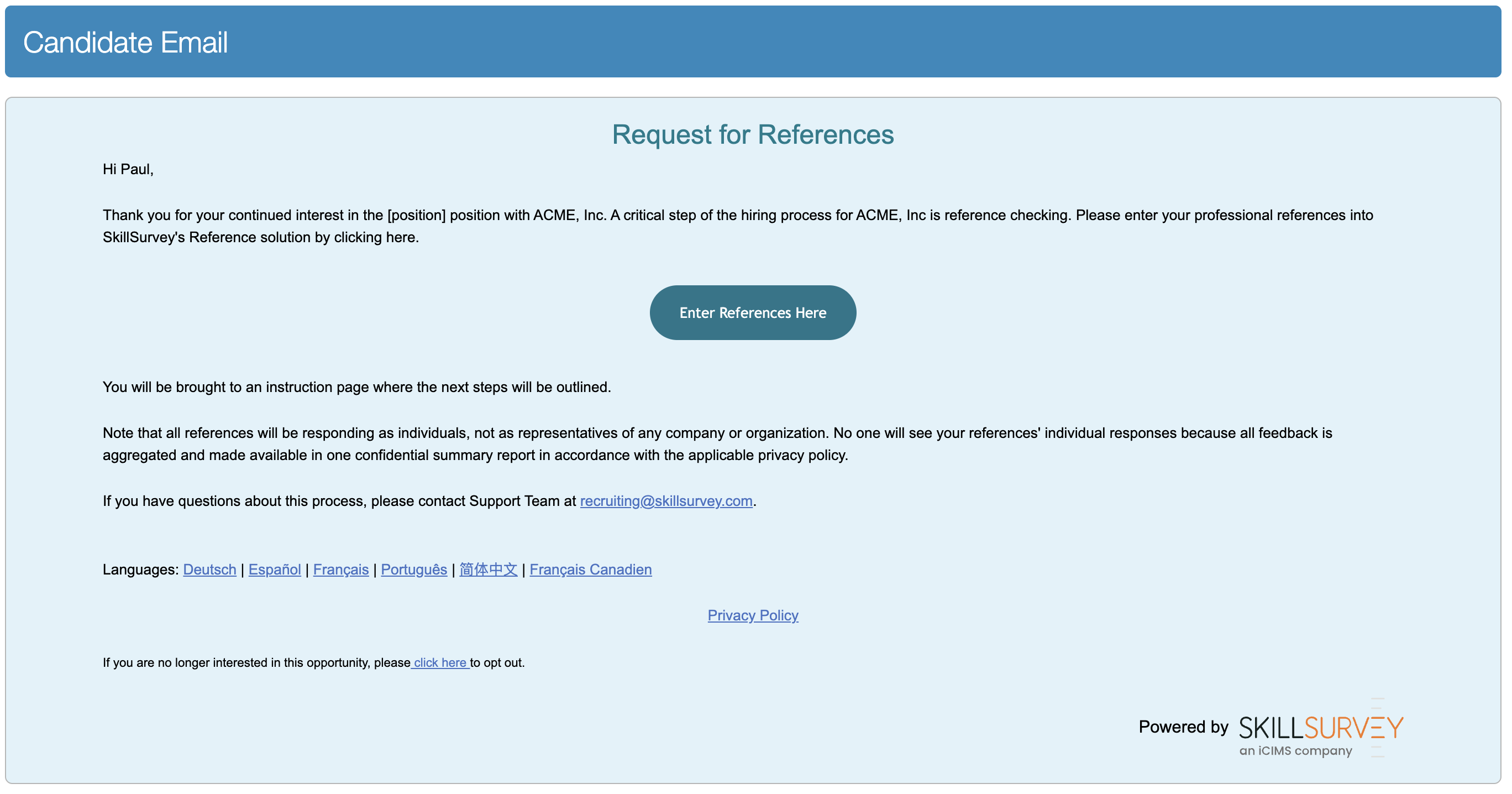This screenshot has width=1512, height=794.
Task: Click the 'Languages:' label text
Action: 140,570
